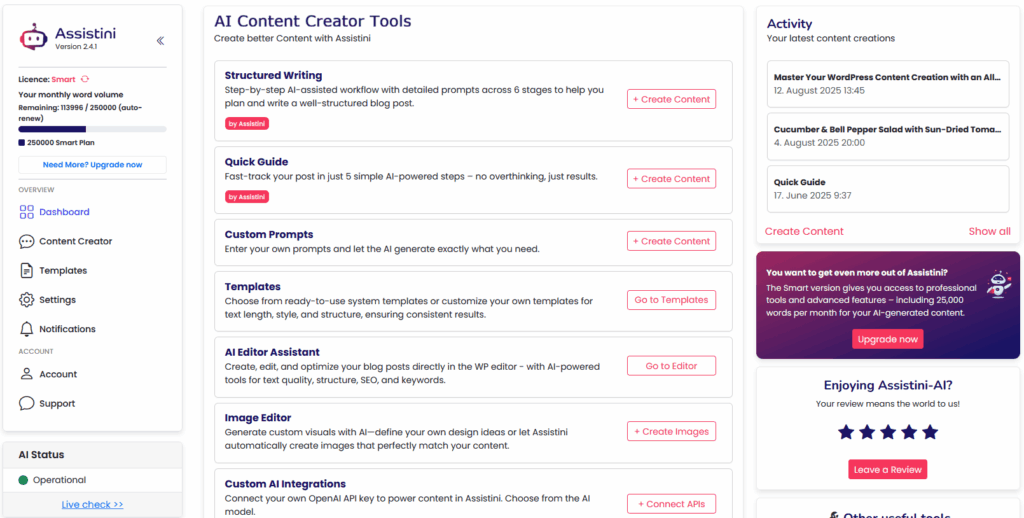Collapse the sidebar with double-chevron icon

pos(160,40)
